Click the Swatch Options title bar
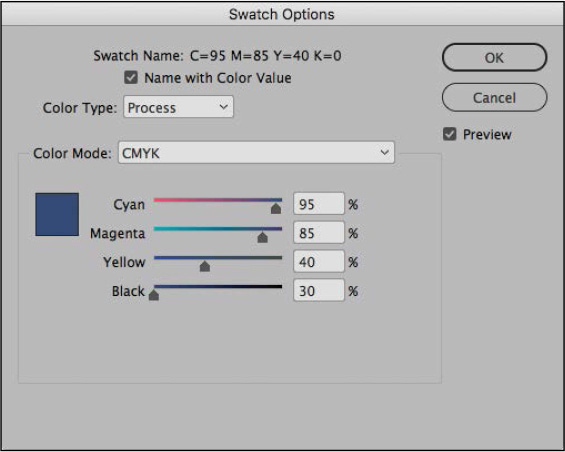The image size is (565, 452). coord(282,14)
